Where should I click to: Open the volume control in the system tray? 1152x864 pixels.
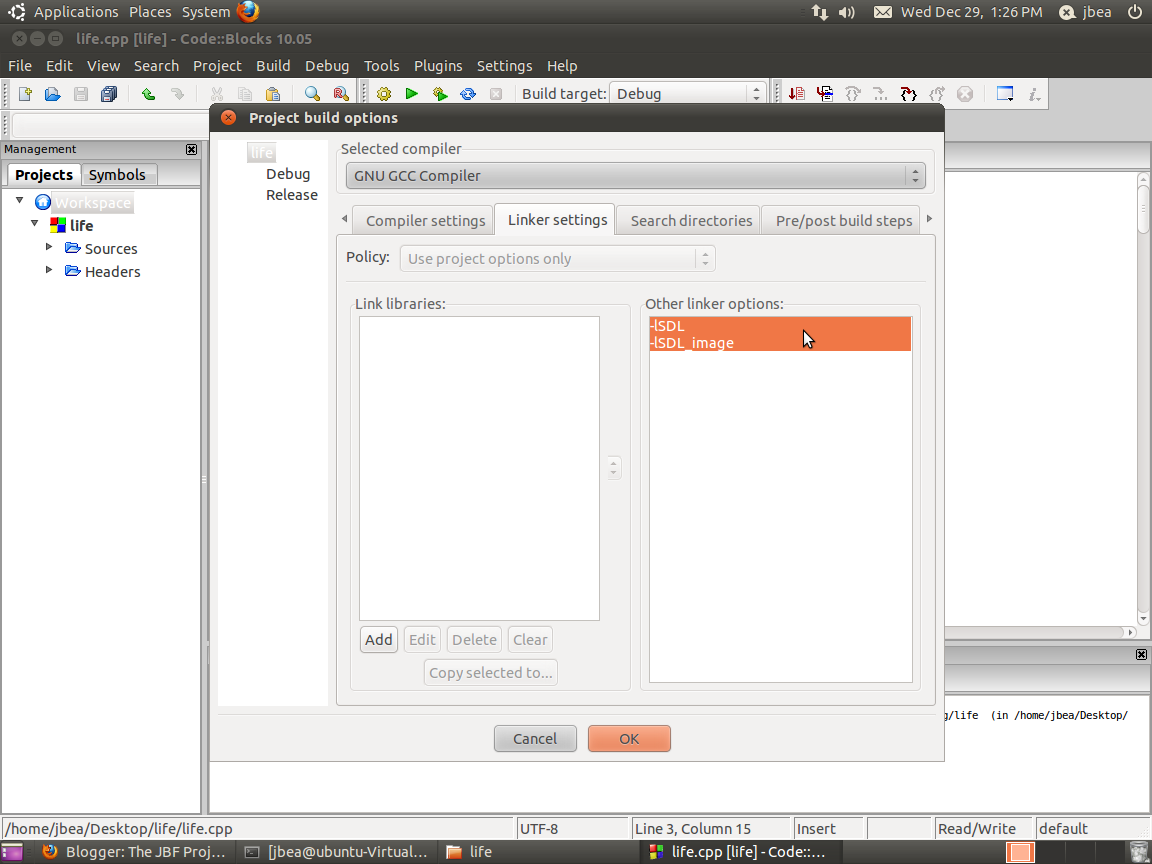[x=847, y=12]
